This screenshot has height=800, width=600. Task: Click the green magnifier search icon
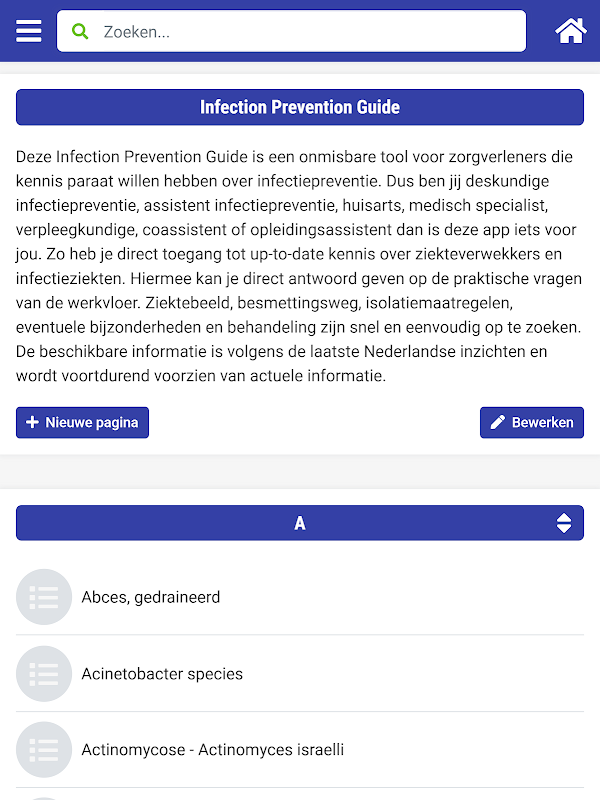click(x=81, y=31)
